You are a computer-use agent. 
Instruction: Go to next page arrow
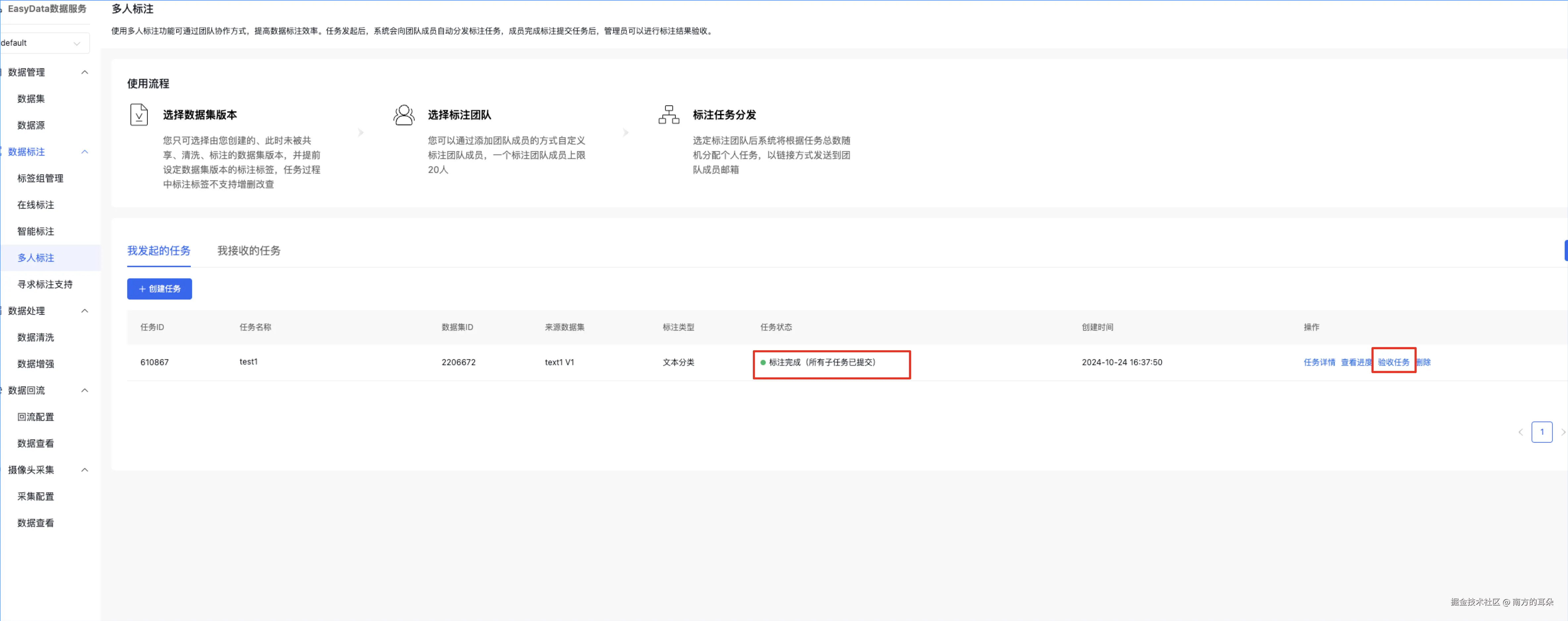pos(1562,432)
